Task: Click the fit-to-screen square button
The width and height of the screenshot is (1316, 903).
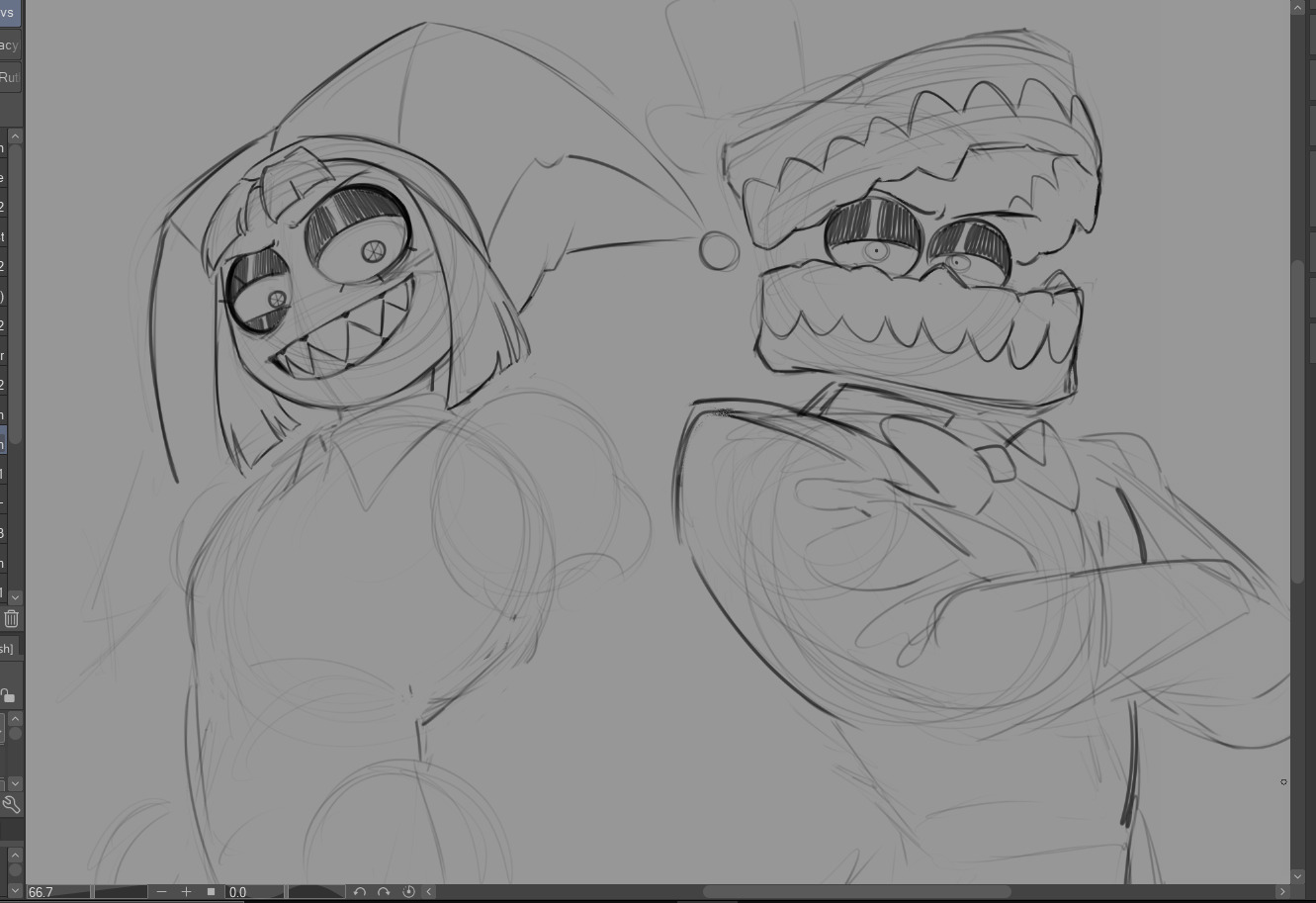Action: tap(211, 891)
